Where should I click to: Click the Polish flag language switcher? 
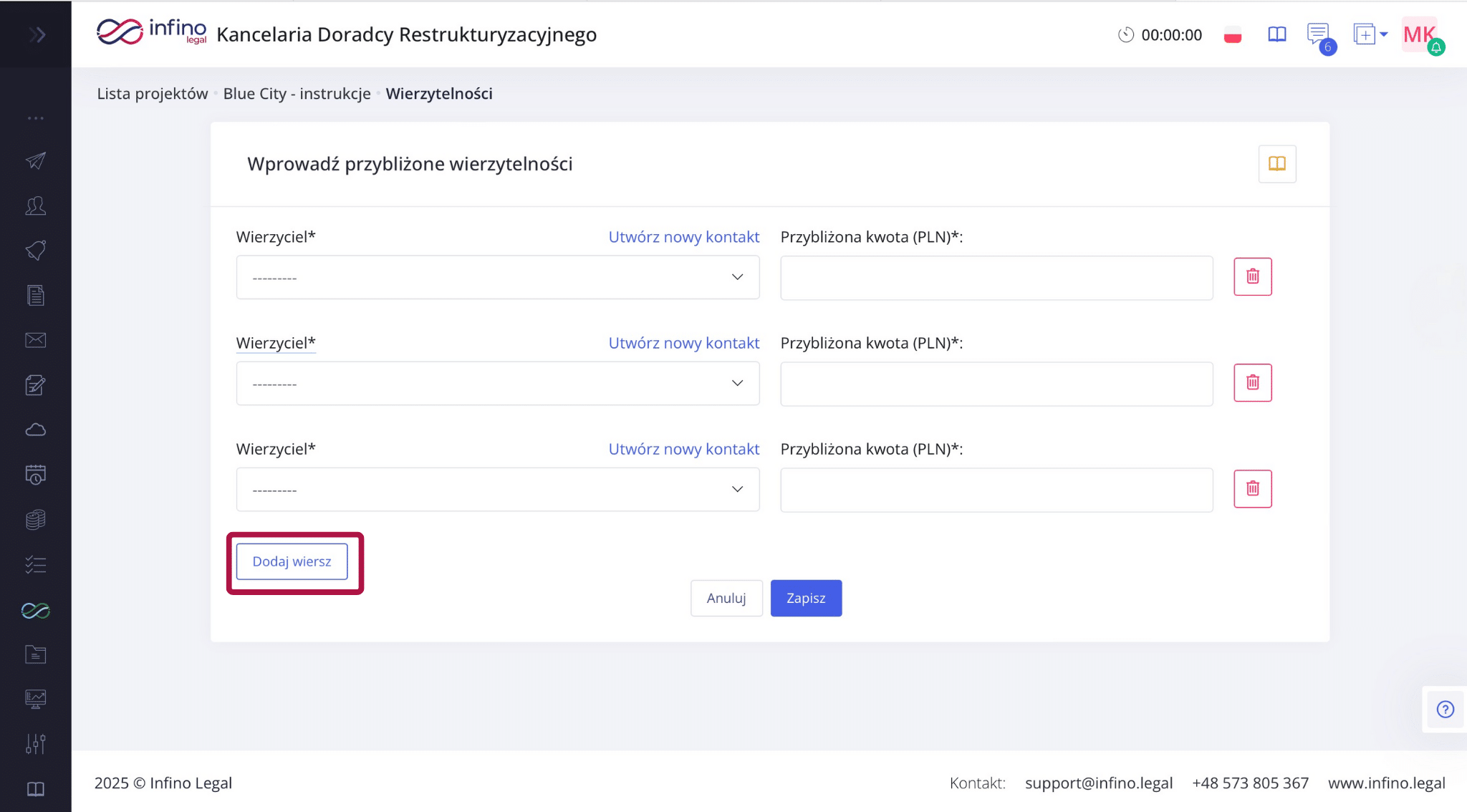click(1232, 35)
